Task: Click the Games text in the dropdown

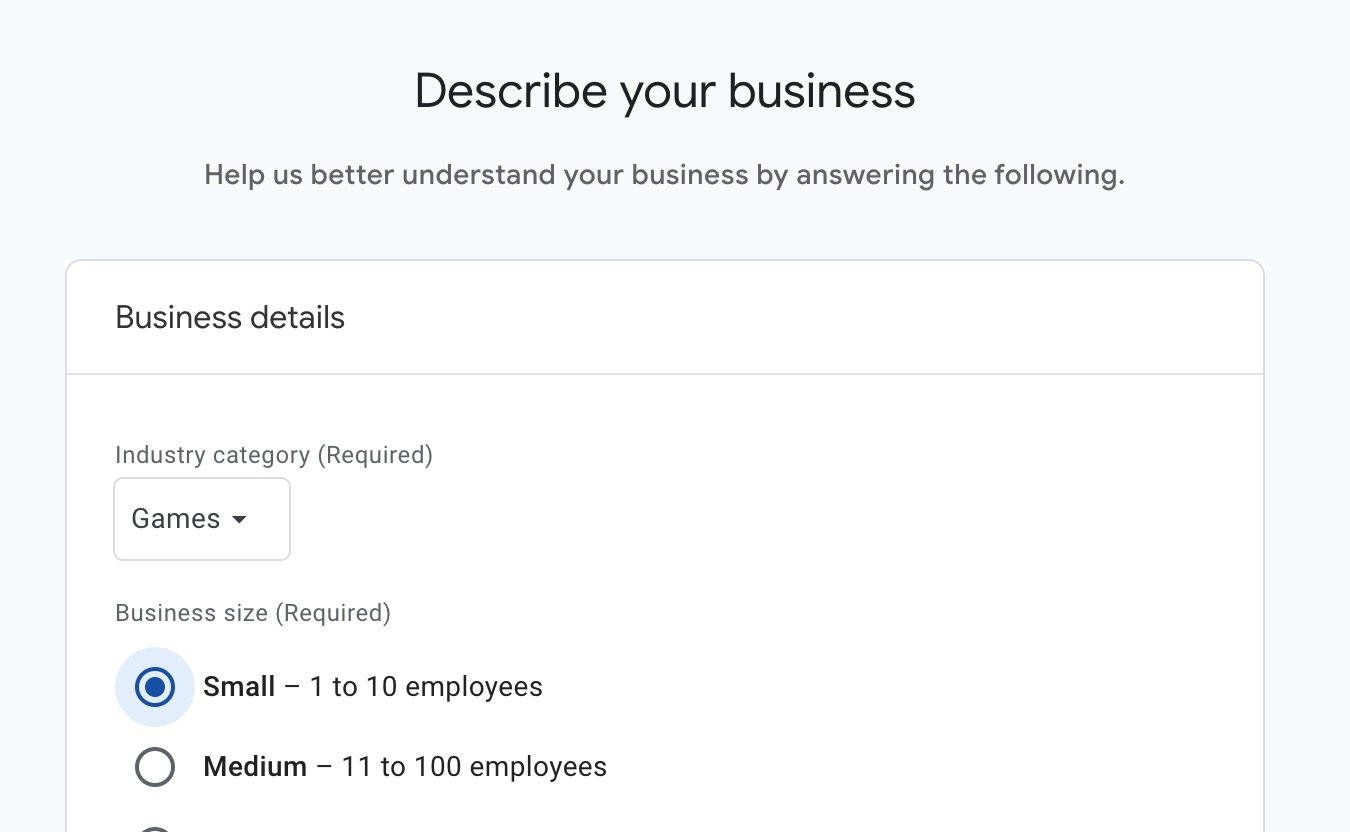Action: pos(176,519)
